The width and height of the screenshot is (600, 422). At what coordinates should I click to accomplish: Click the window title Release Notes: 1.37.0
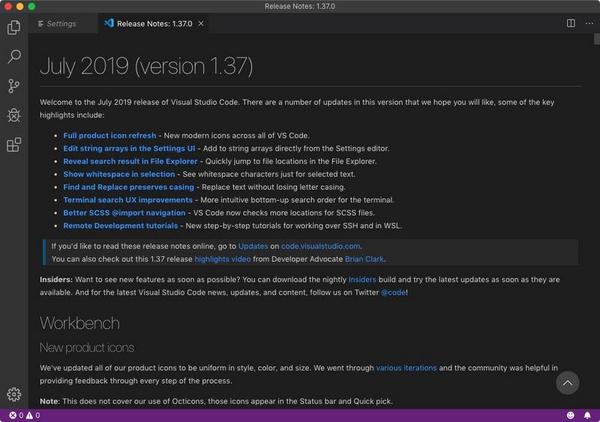[x=300, y=7]
